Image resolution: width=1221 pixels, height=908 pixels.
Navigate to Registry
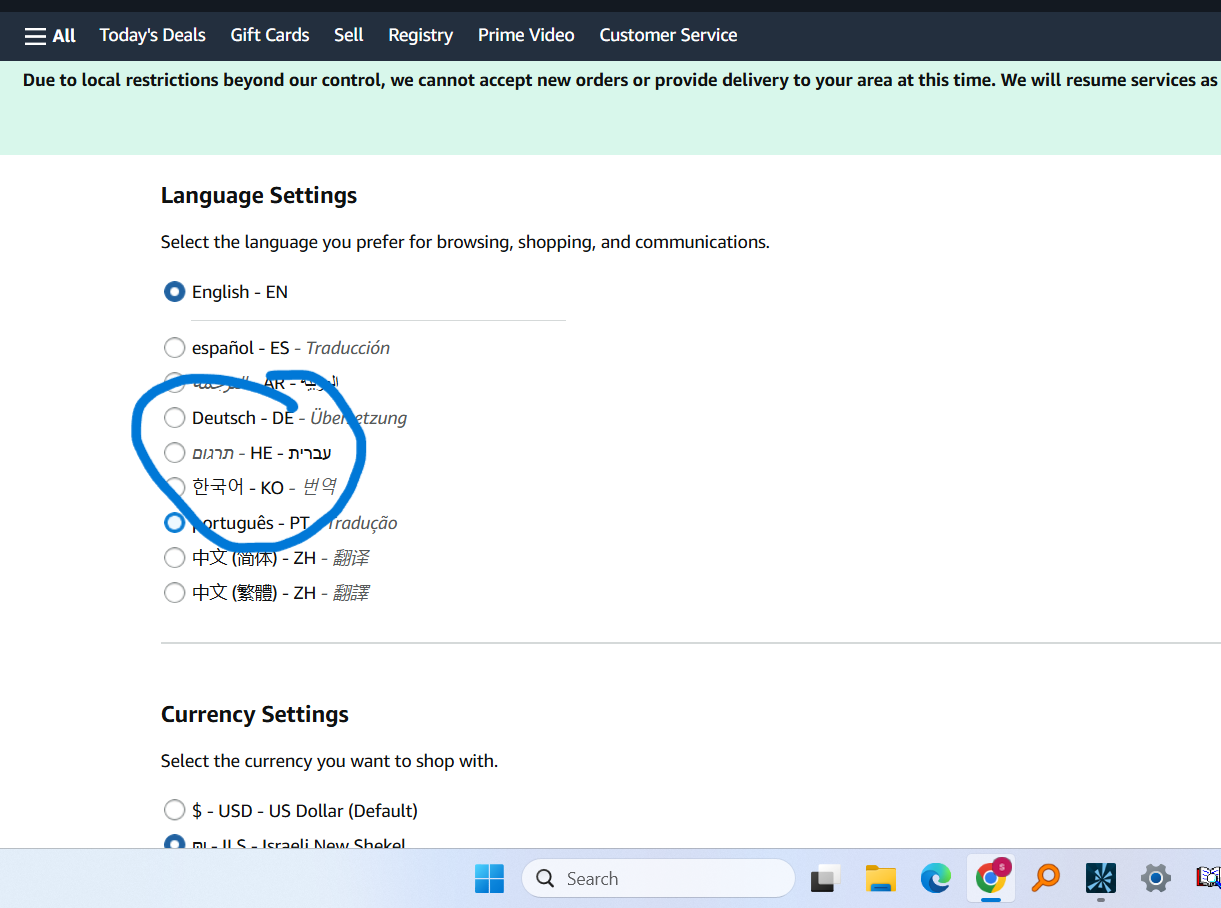coord(421,35)
